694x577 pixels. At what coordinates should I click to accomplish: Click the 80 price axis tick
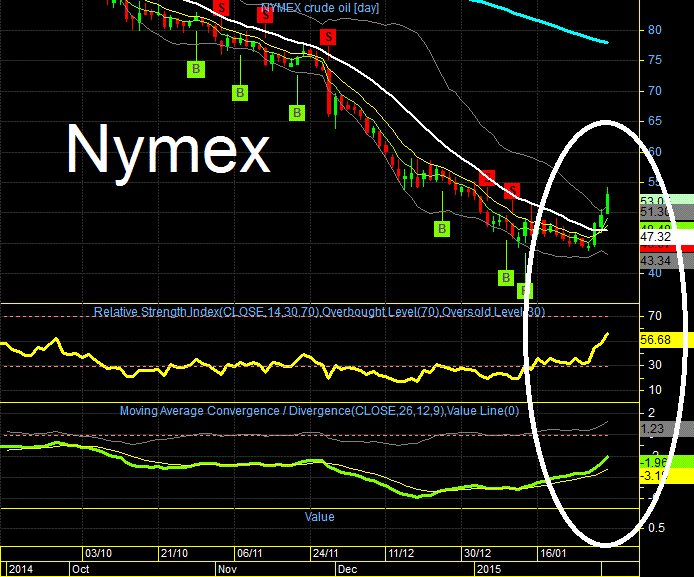[x=655, y=30]
